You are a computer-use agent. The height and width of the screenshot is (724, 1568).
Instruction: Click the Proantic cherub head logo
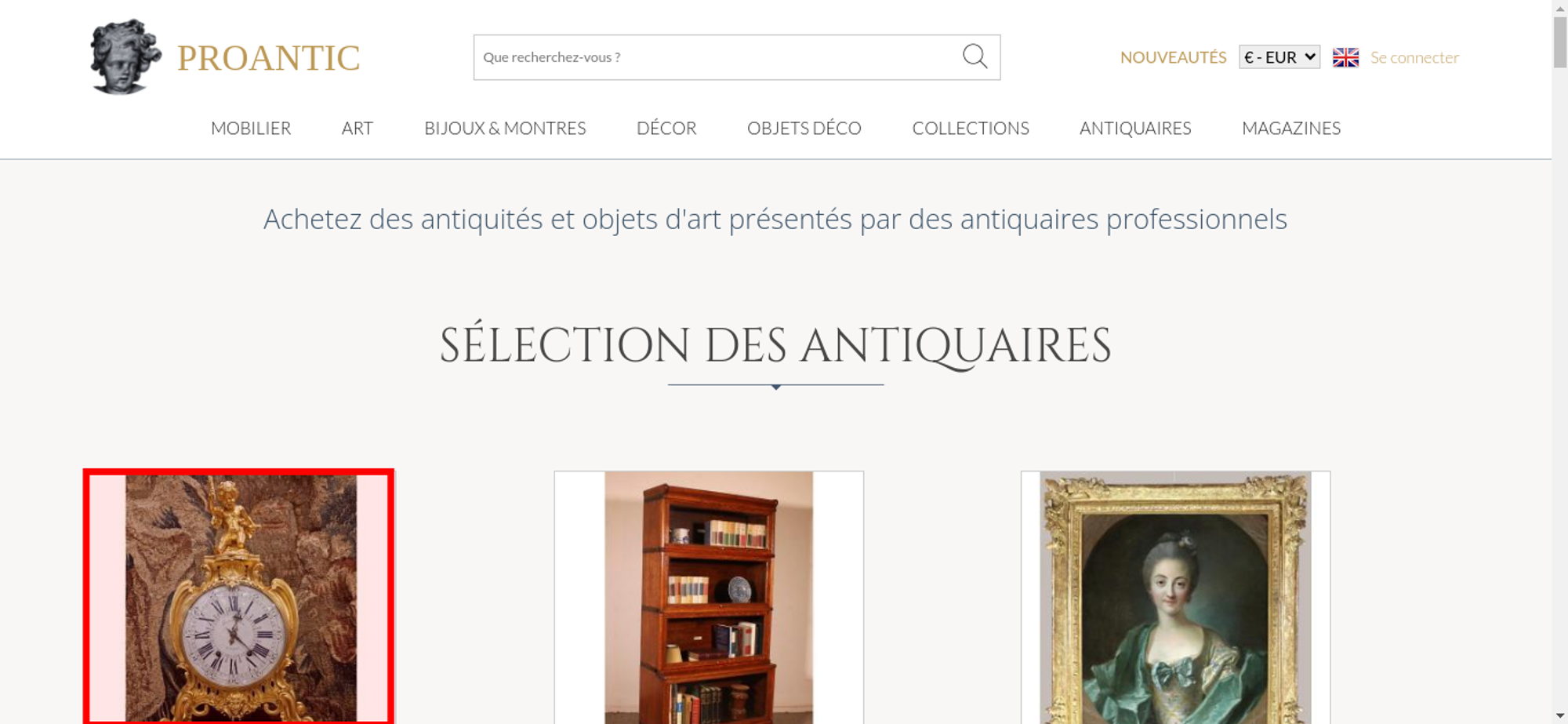coord(125,57)
